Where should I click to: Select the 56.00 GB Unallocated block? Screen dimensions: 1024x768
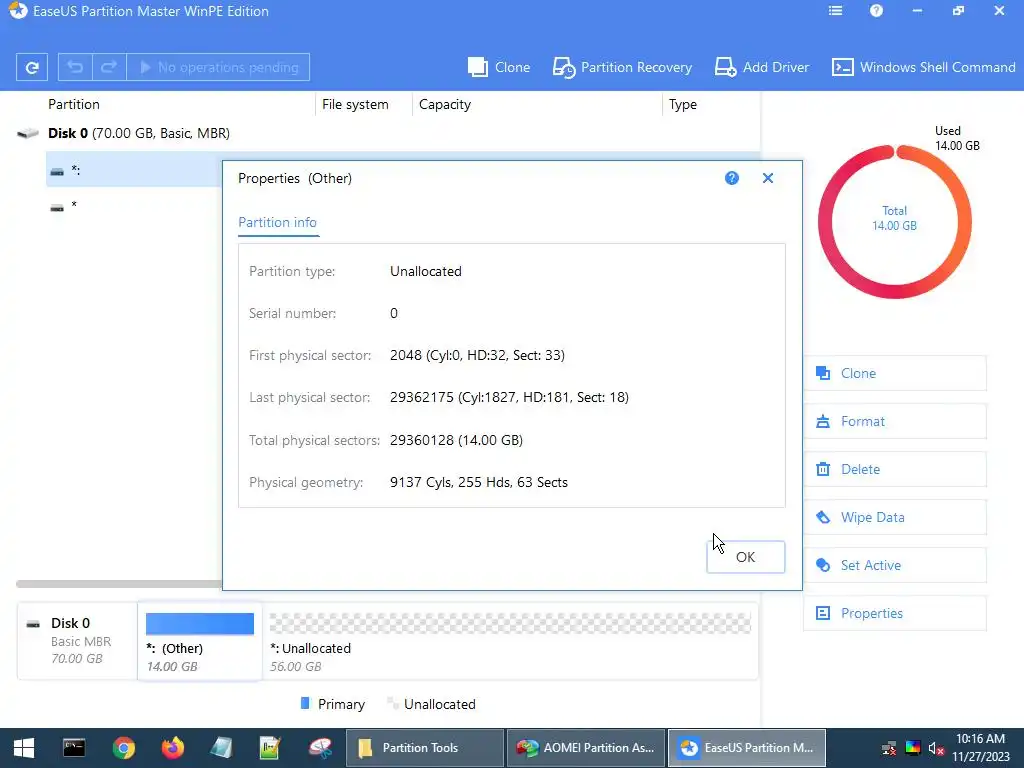pyautogui.click(x=510, y=641)
